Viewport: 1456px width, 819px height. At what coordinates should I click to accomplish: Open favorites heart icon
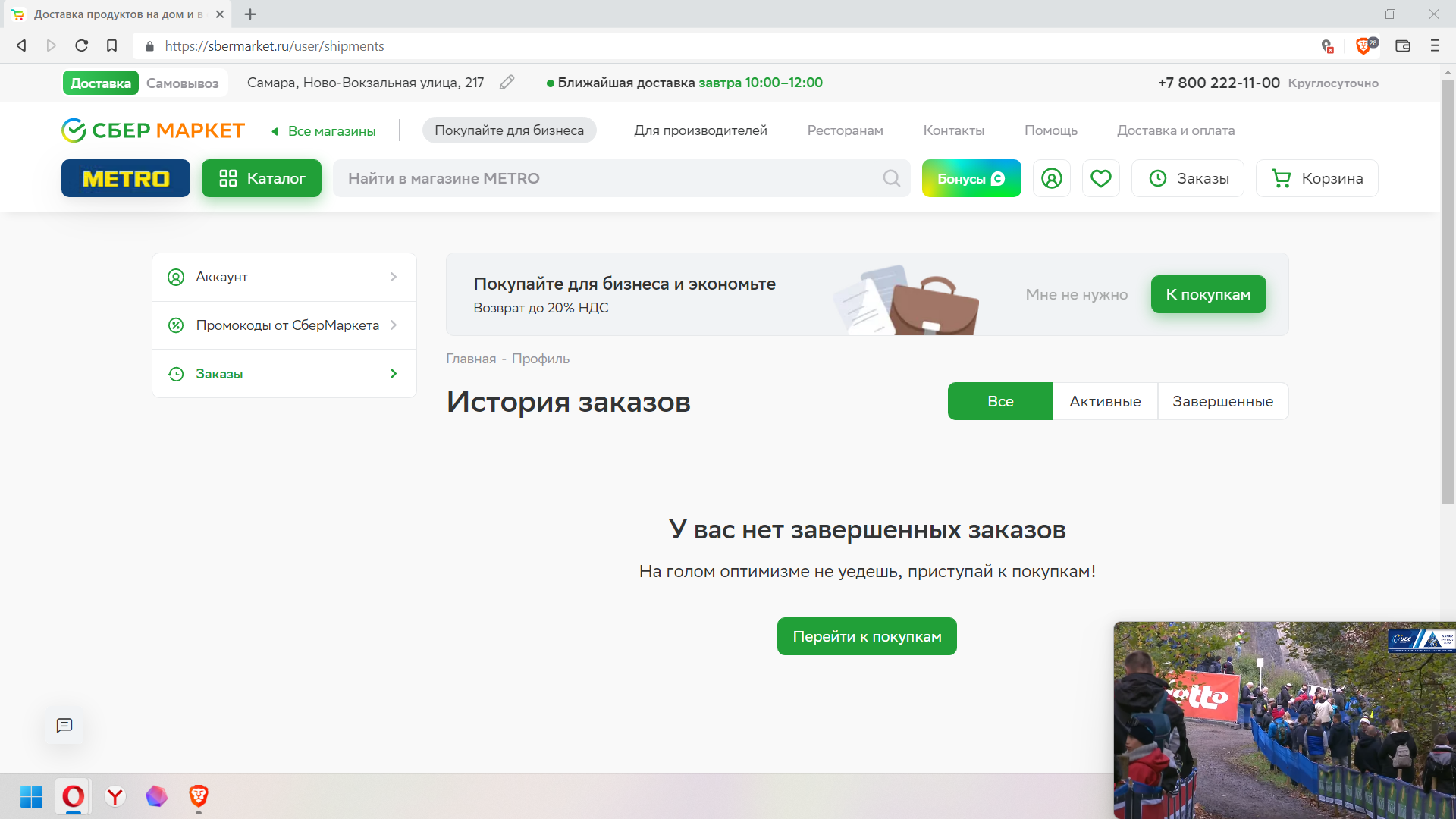1101,178
